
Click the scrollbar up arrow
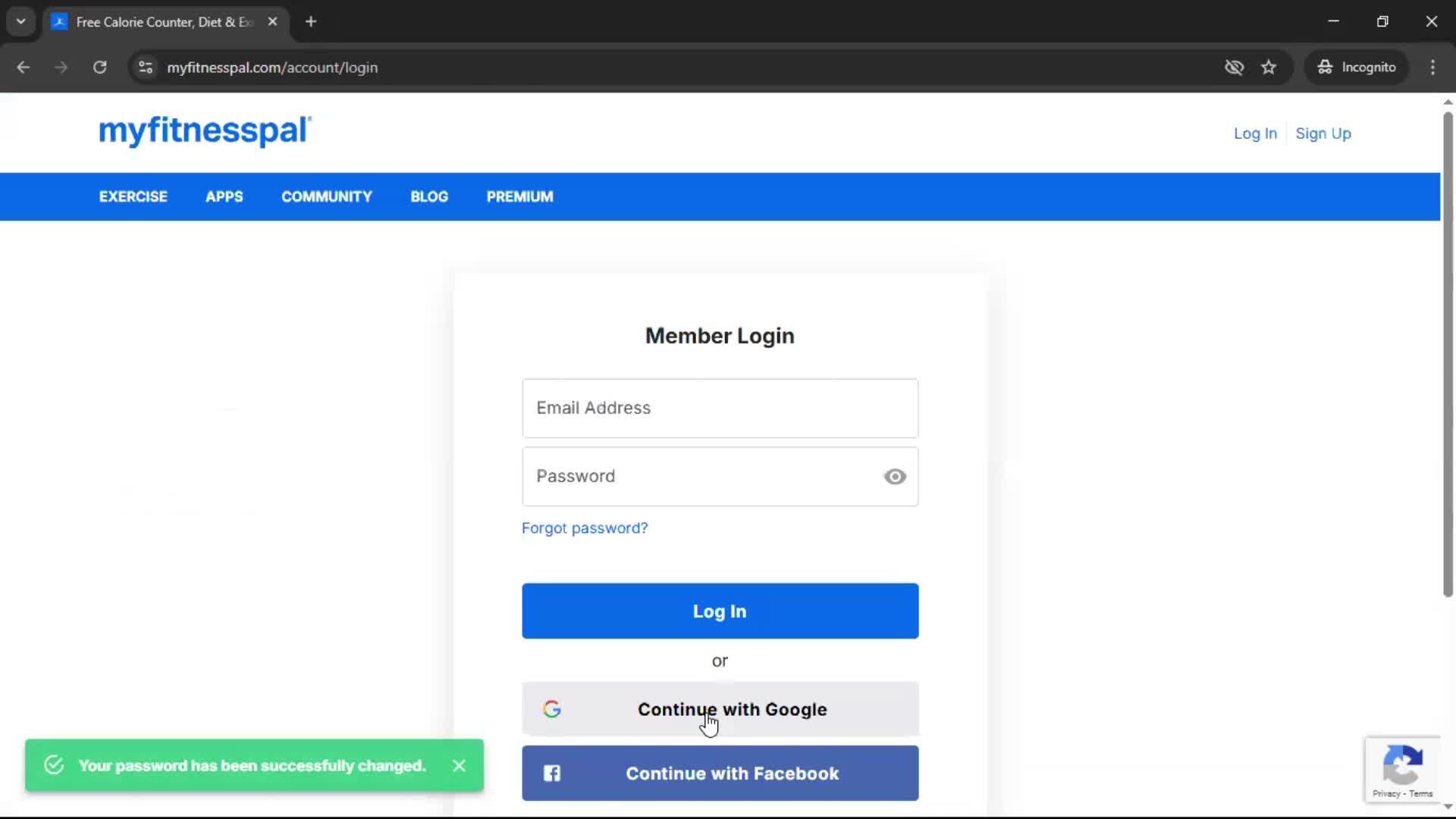click(1448, 102)
